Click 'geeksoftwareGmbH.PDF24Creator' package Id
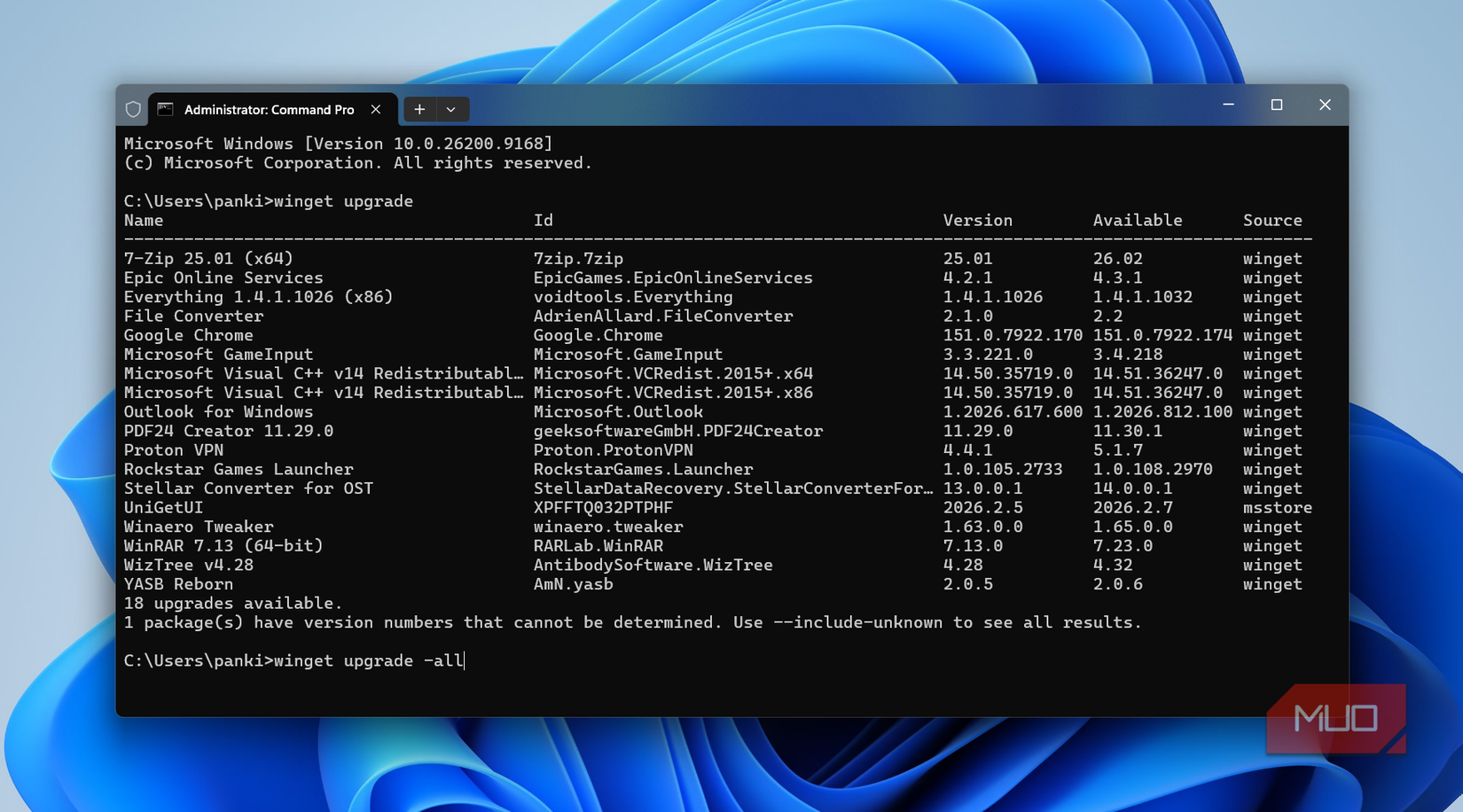Image resolution: width=1463 pixels, height=812 pixels. [x=678, y=431]
